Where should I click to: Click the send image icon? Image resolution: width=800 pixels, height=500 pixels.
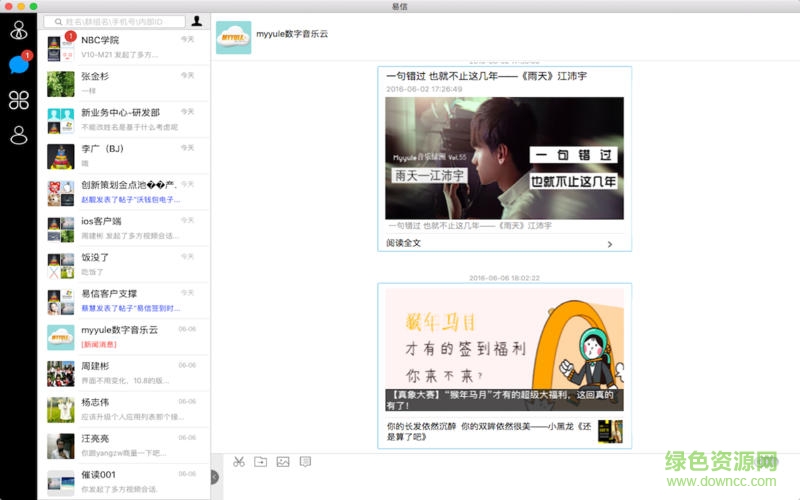click(x=283, y=461)
